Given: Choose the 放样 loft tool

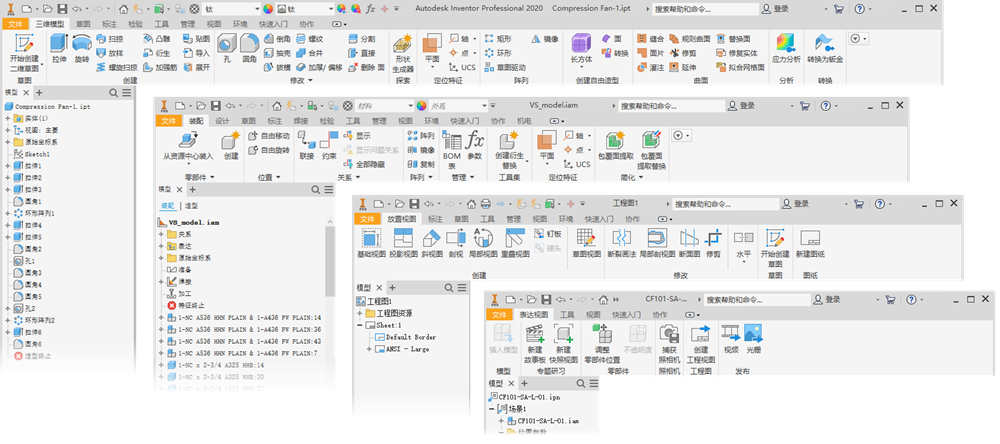Looking at the screenshot, I should (109, 53).
